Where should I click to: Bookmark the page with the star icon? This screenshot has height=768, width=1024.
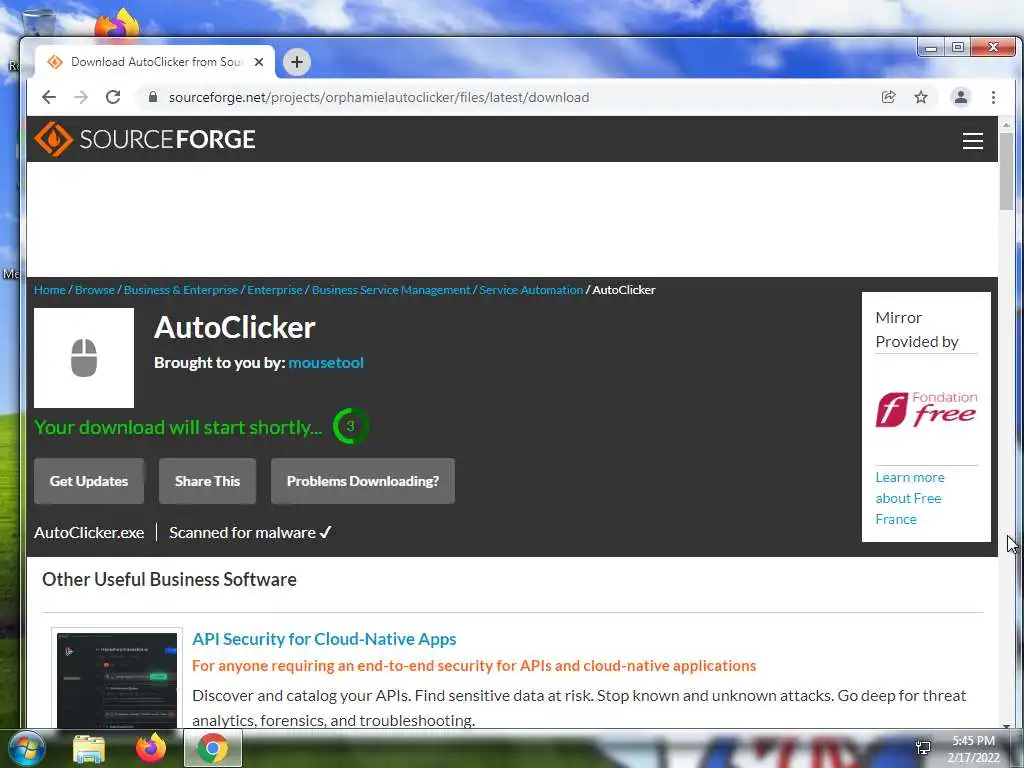coord(921,97)
